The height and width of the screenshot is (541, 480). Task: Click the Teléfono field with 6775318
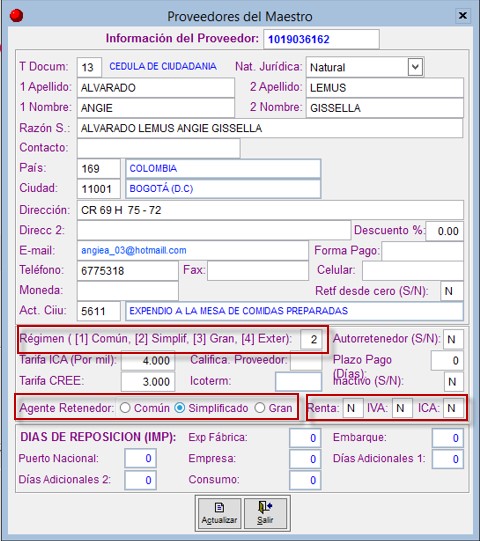pyautogui.click(x=127, y=271)
